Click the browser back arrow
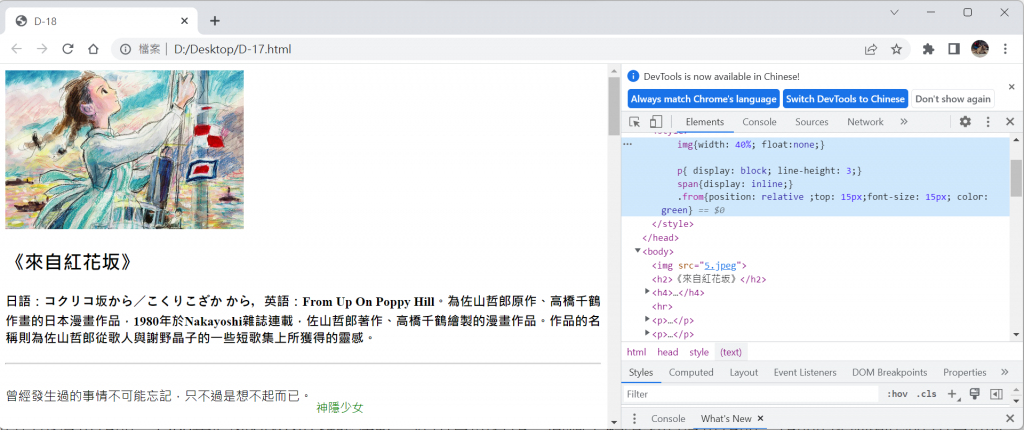 coord(16,49)
